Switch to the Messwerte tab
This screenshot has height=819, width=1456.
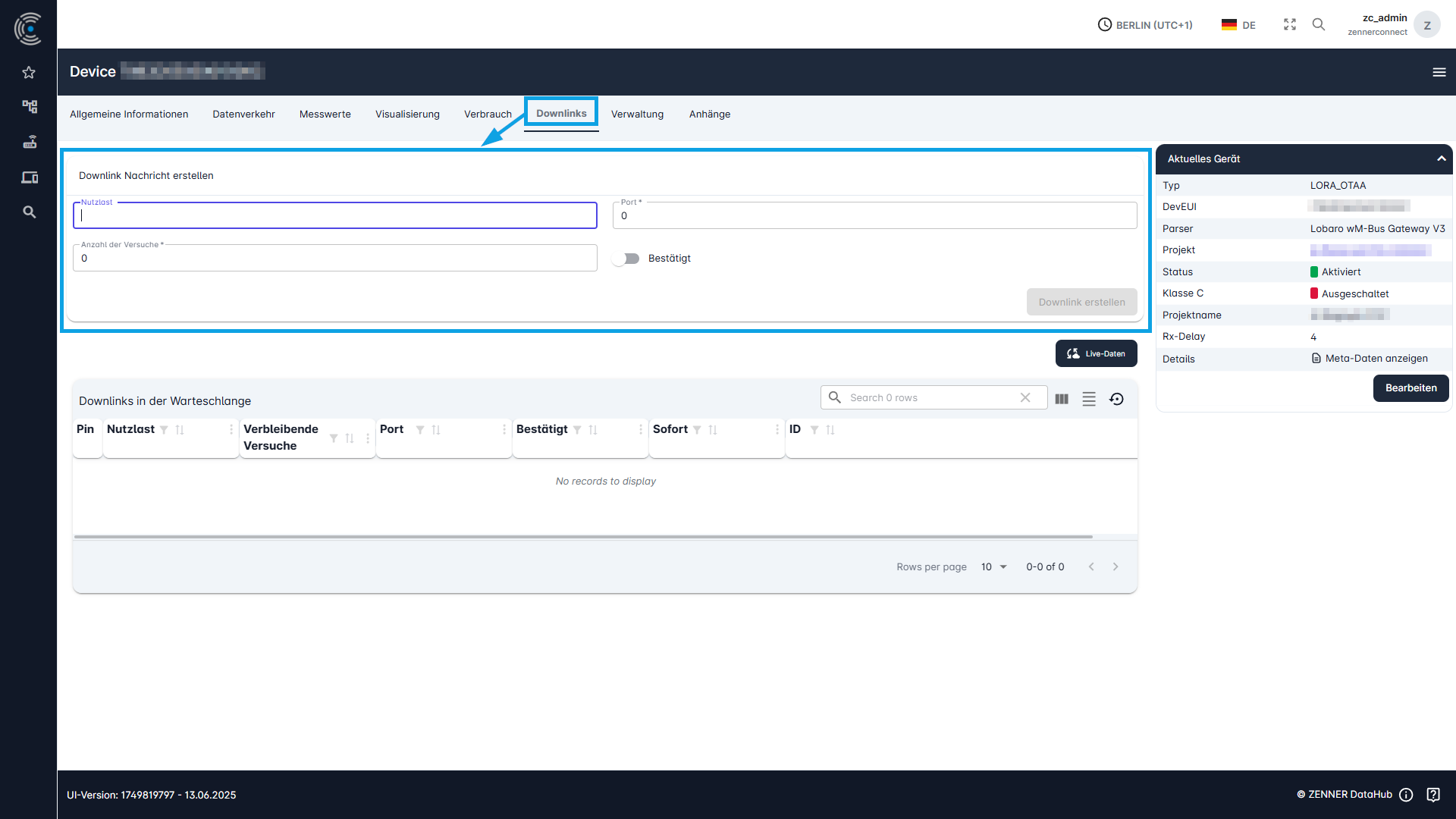[x=325, y=114]
